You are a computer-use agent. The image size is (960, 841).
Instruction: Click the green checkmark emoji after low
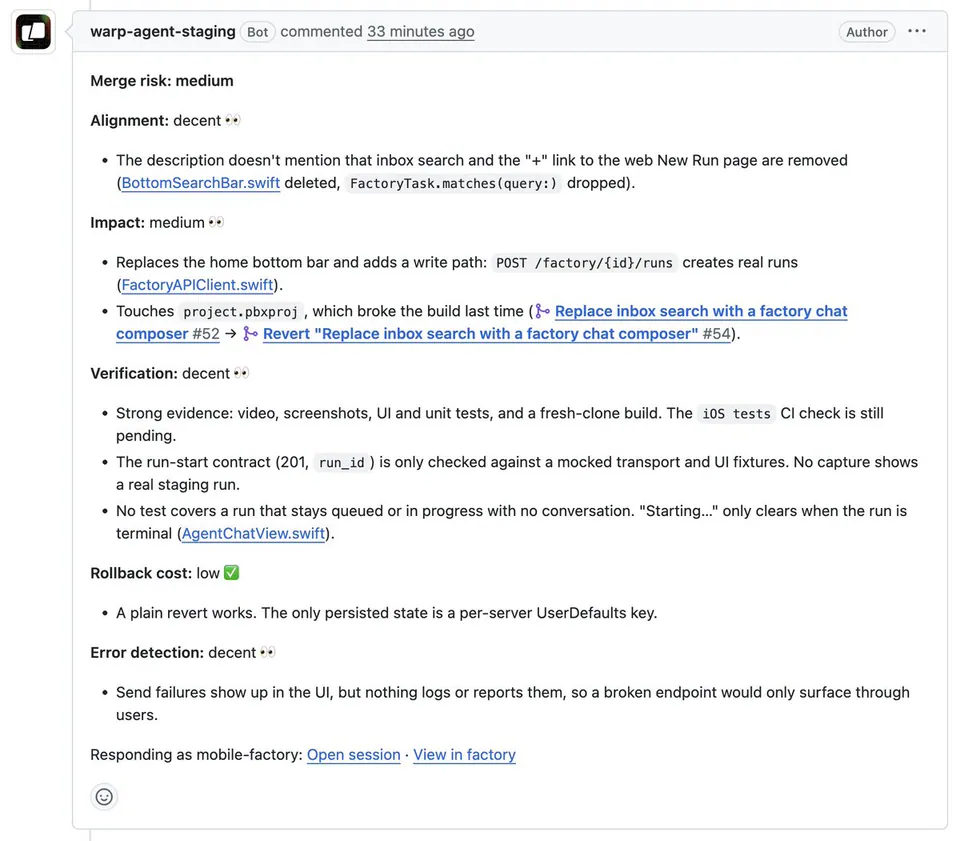point(231,572)
